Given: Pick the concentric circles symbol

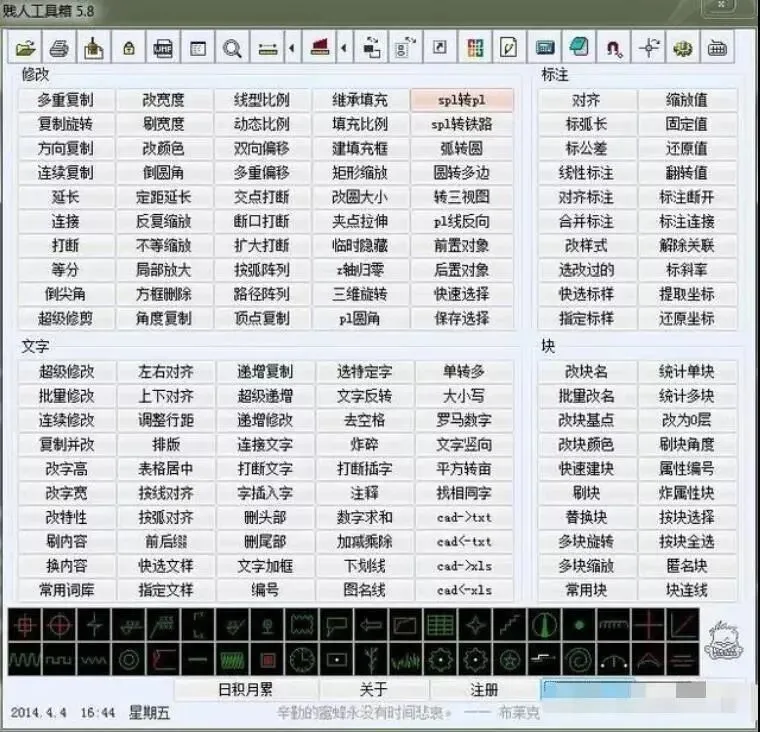Looking at the screenshot, I should pos(129,659).
